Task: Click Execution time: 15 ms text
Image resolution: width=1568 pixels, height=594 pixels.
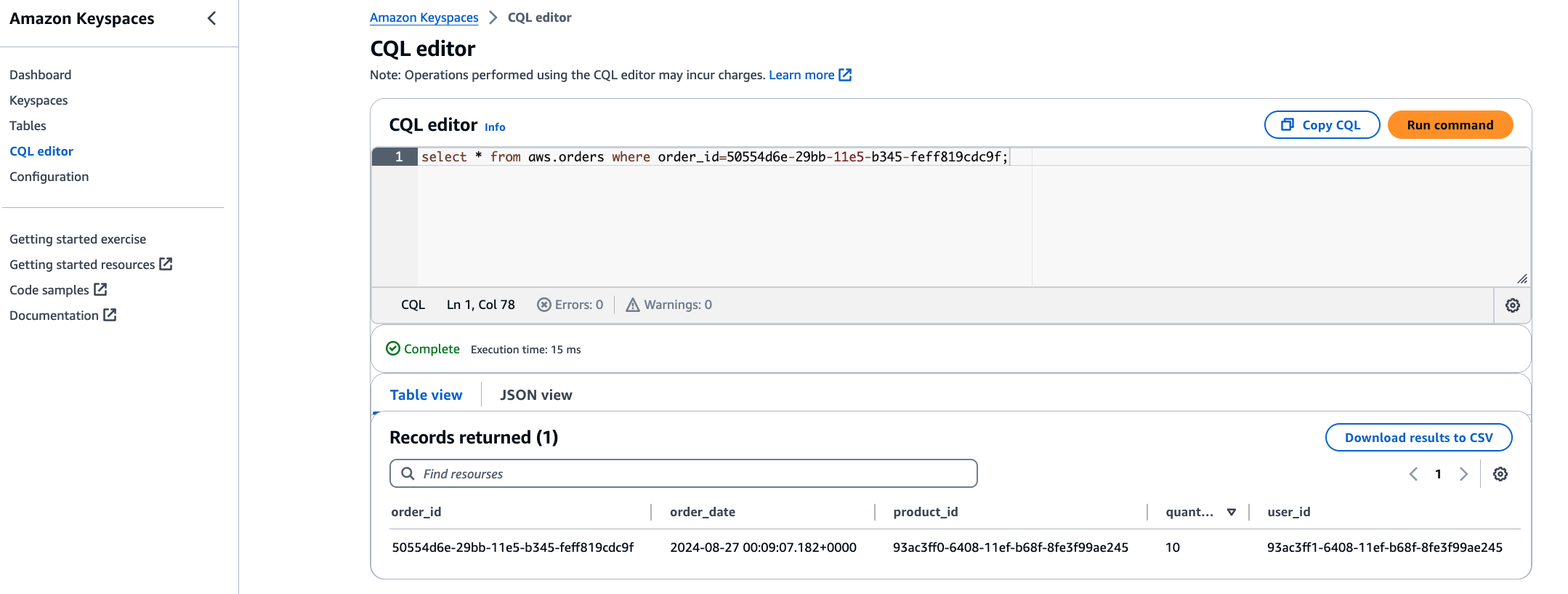Action: tap(526, 350)
